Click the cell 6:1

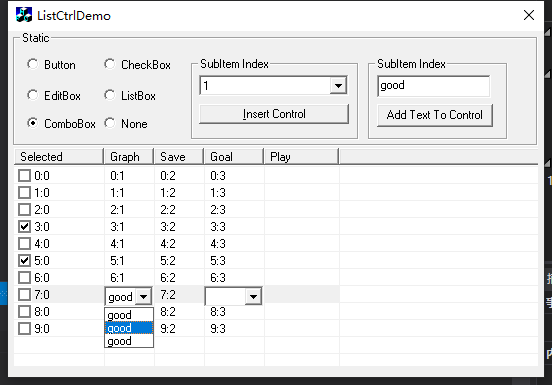click(x=117, y=278)
